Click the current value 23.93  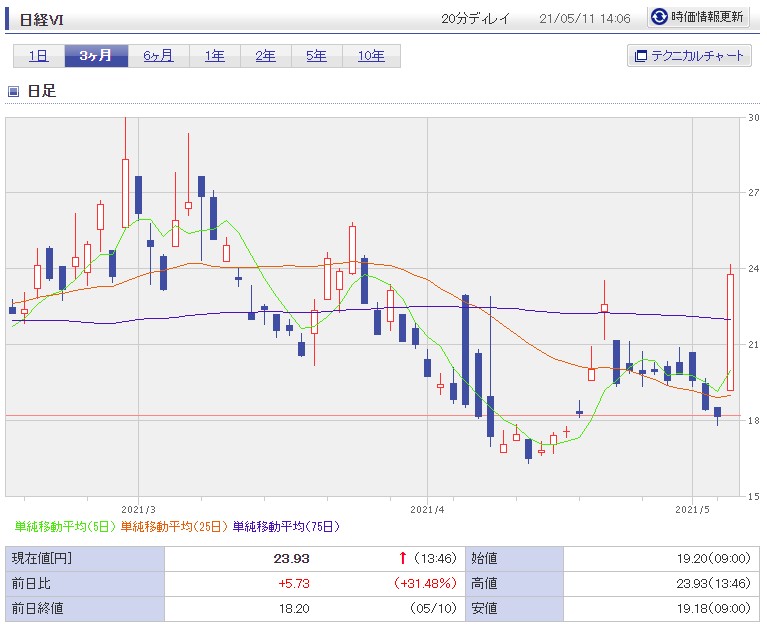pos(292,558)
